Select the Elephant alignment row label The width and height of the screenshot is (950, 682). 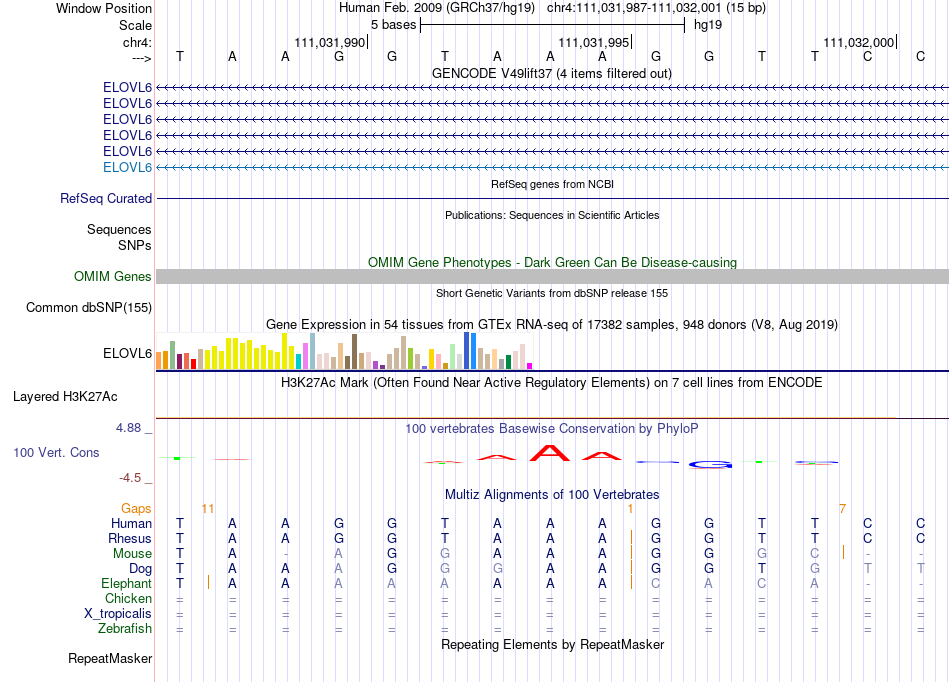pyautogui.click(x=126, y=583)
